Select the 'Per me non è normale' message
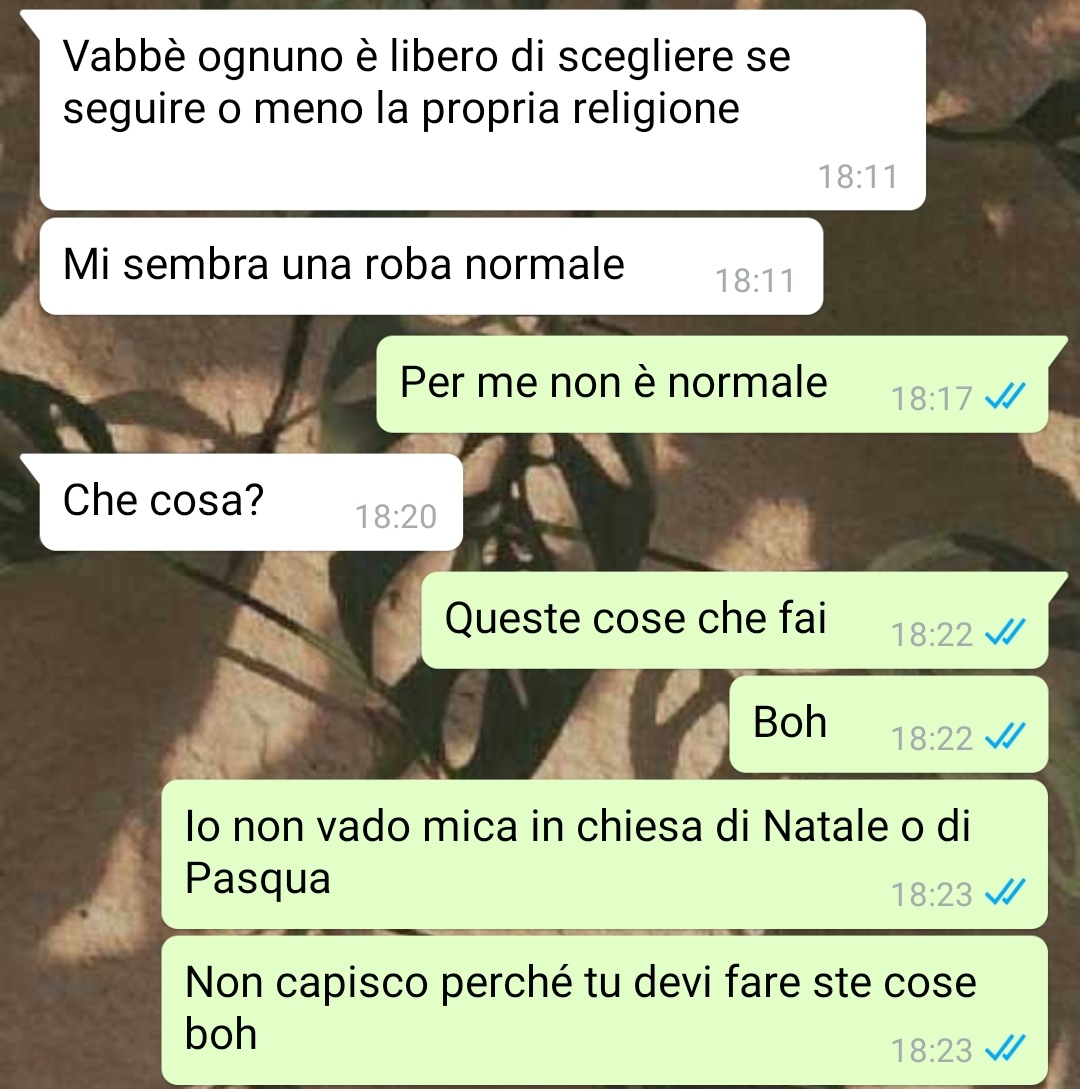 click(x=712, y=384)
